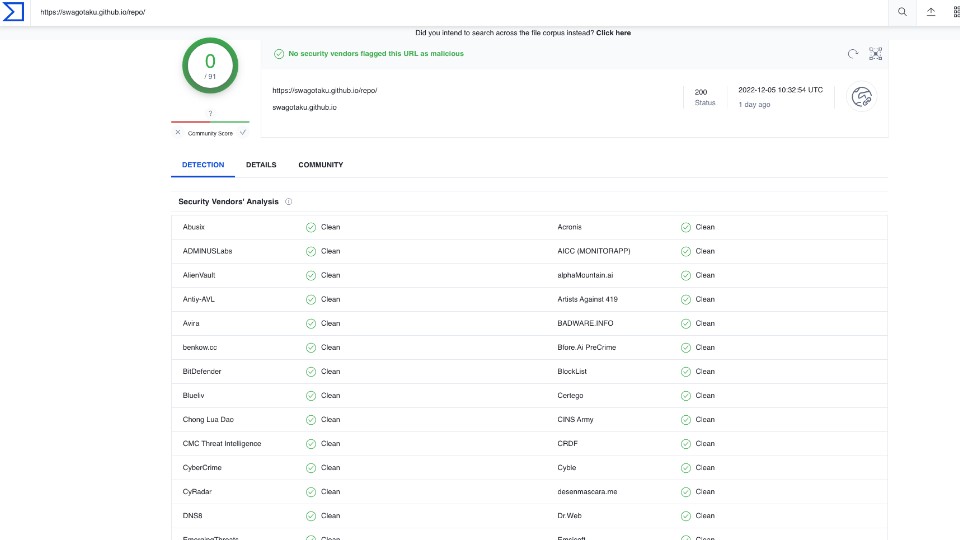
Task: Select the CyberCrime vendor name
Action: point(201,468)
